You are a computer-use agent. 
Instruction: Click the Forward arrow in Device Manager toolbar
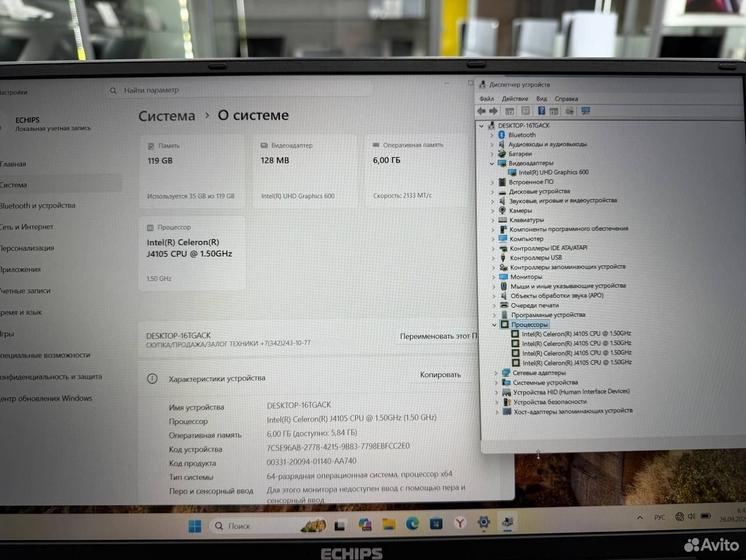pos(493,111)
